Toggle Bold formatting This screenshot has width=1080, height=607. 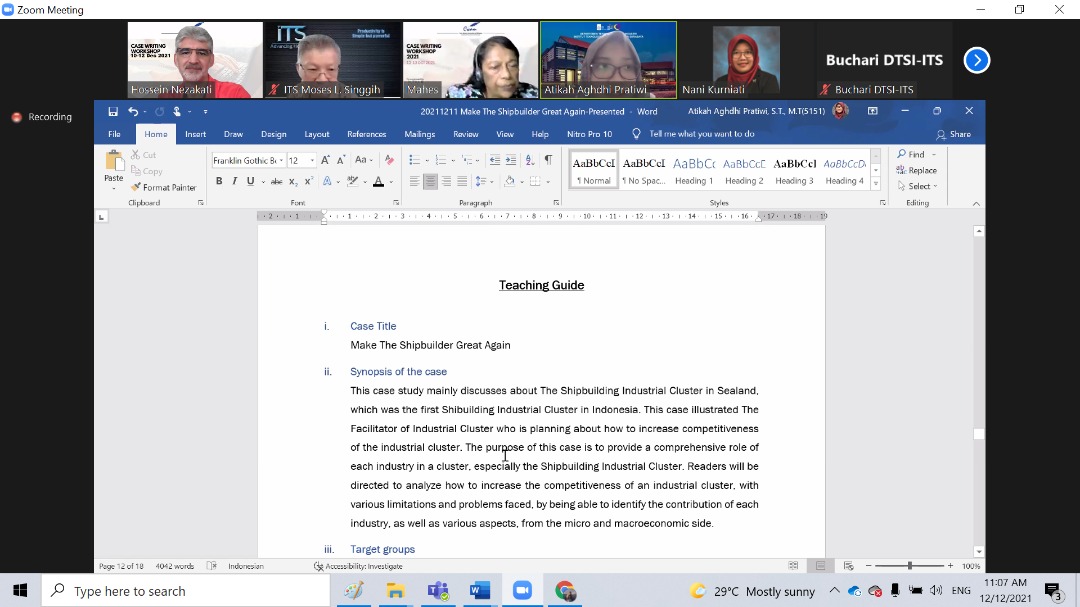pyautogui.click(x=219, y=181)
